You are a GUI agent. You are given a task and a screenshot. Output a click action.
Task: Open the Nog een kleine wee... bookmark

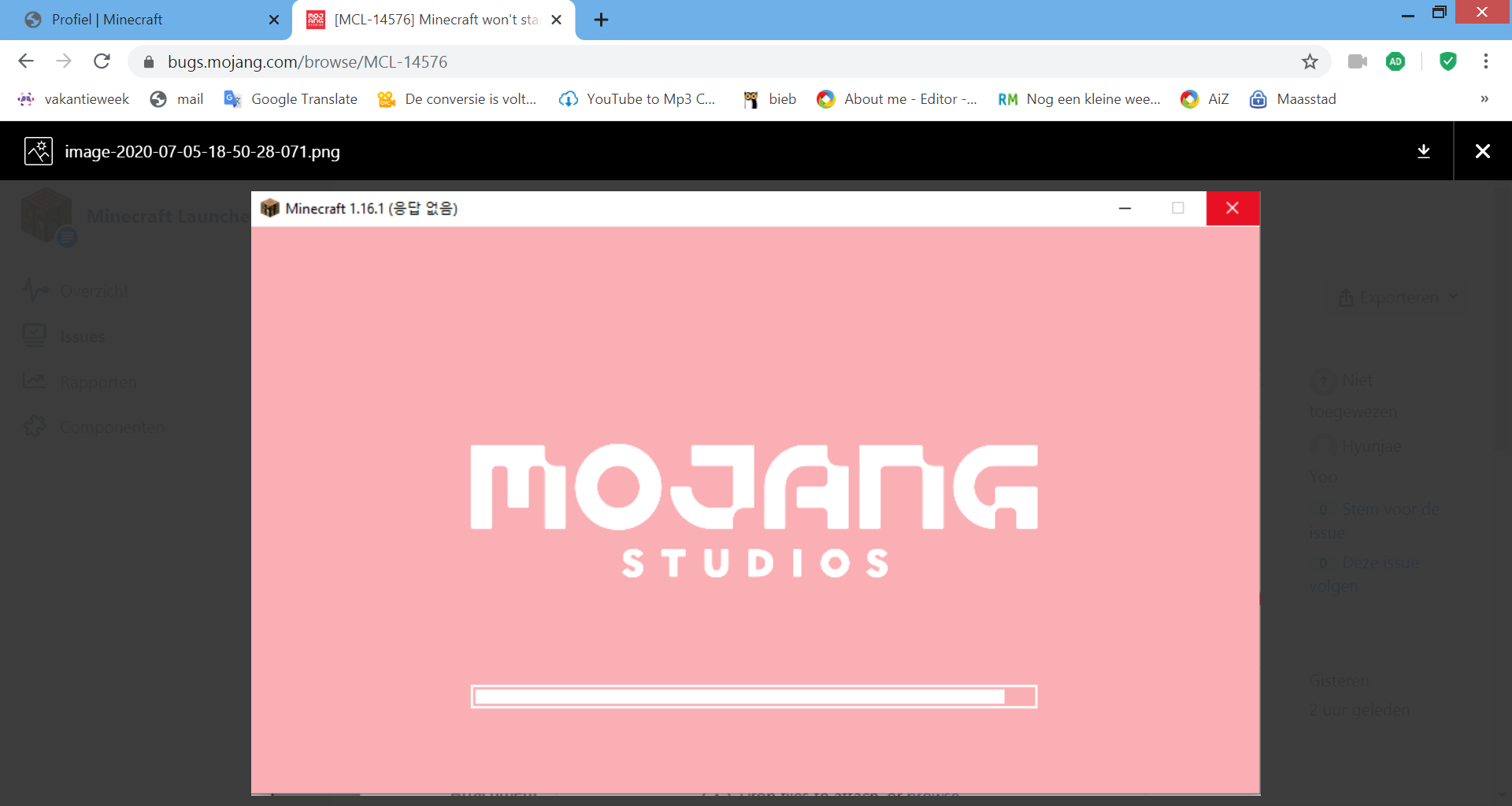(x=1079, y=99)
